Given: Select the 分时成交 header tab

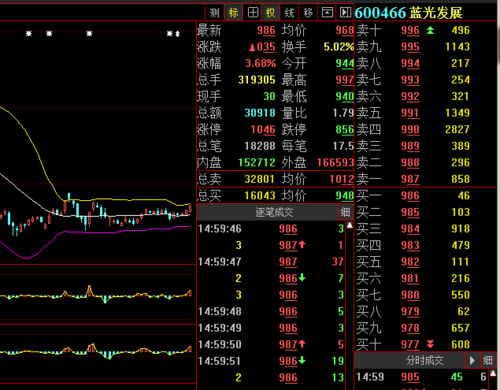Looking at the screenshot, I should click(x=425, y=360).
